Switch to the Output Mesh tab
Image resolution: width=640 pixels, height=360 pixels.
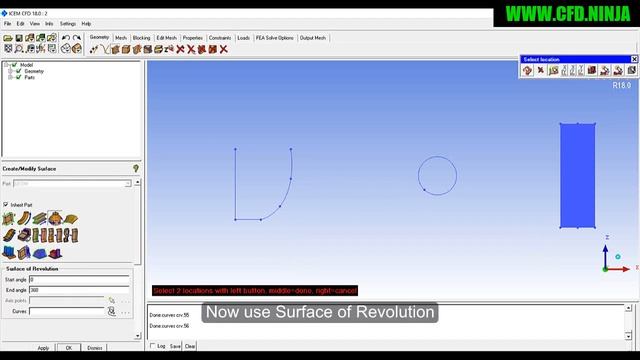(313, 38)
